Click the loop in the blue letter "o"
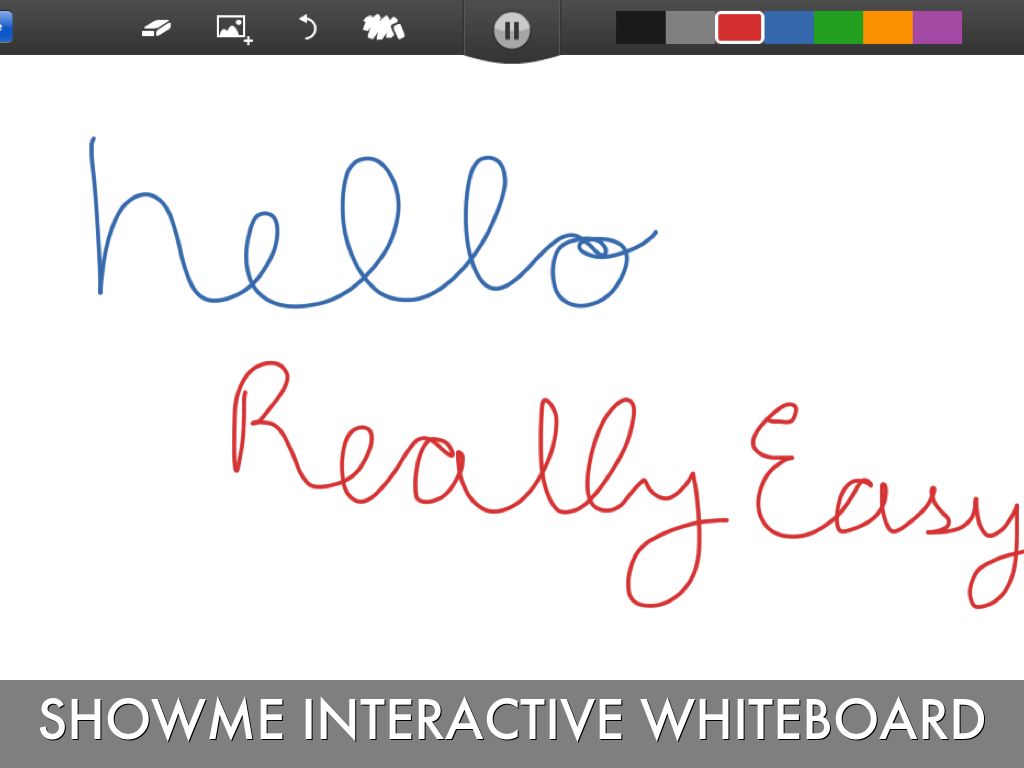Viewport: 1024px width, 768px height. tap(598, 246)
